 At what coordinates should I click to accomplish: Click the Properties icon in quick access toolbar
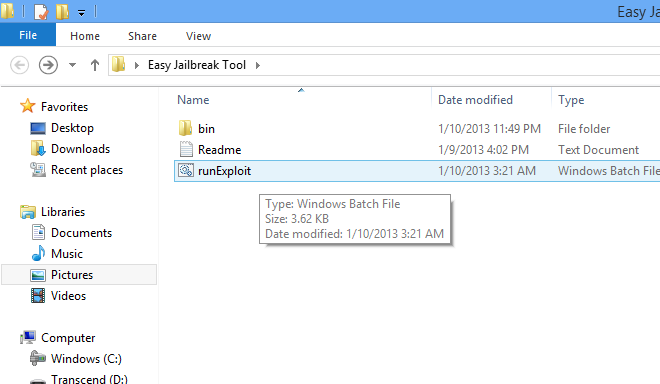coord(41,11)
